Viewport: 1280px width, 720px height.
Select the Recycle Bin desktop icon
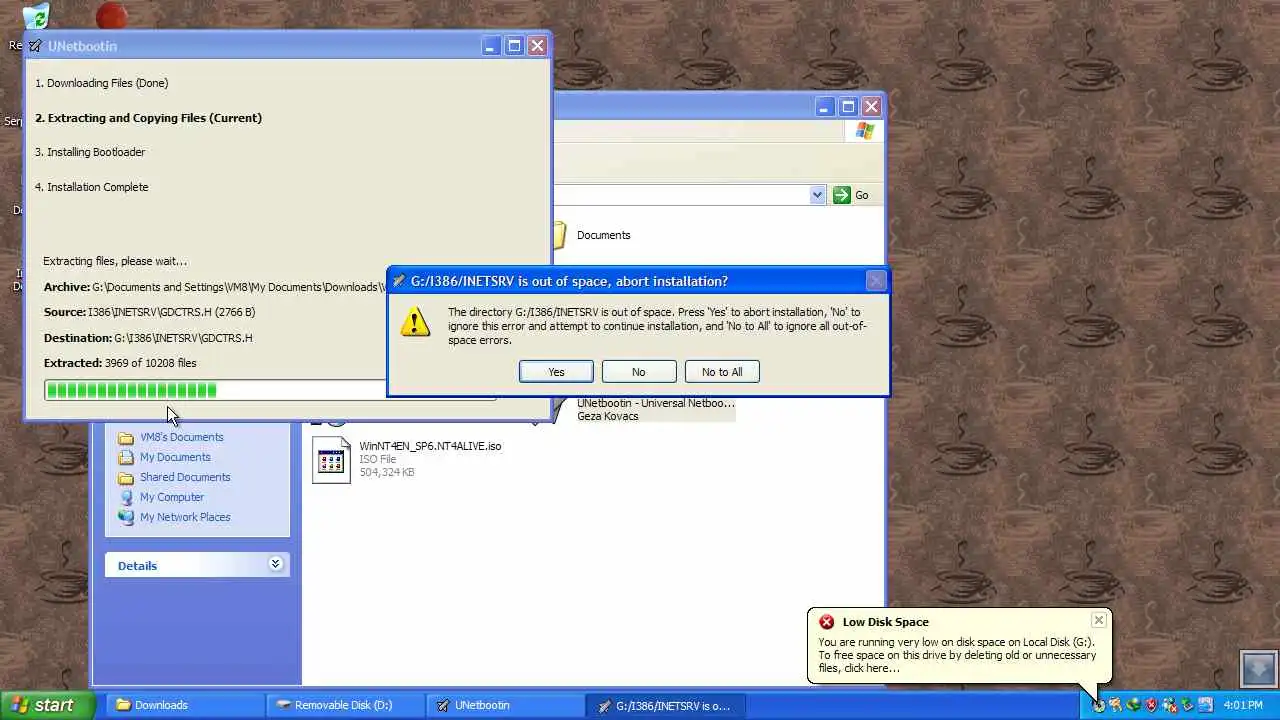pyautogui.click(x=35, y=17)
